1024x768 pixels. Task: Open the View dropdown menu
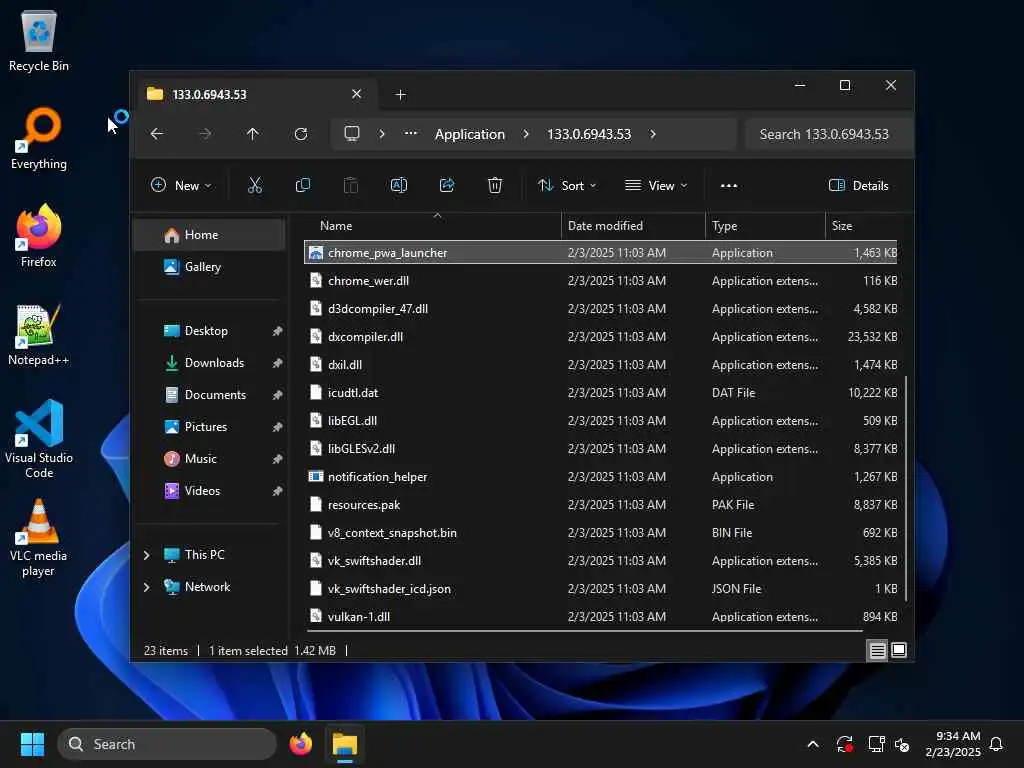(656, 185)
